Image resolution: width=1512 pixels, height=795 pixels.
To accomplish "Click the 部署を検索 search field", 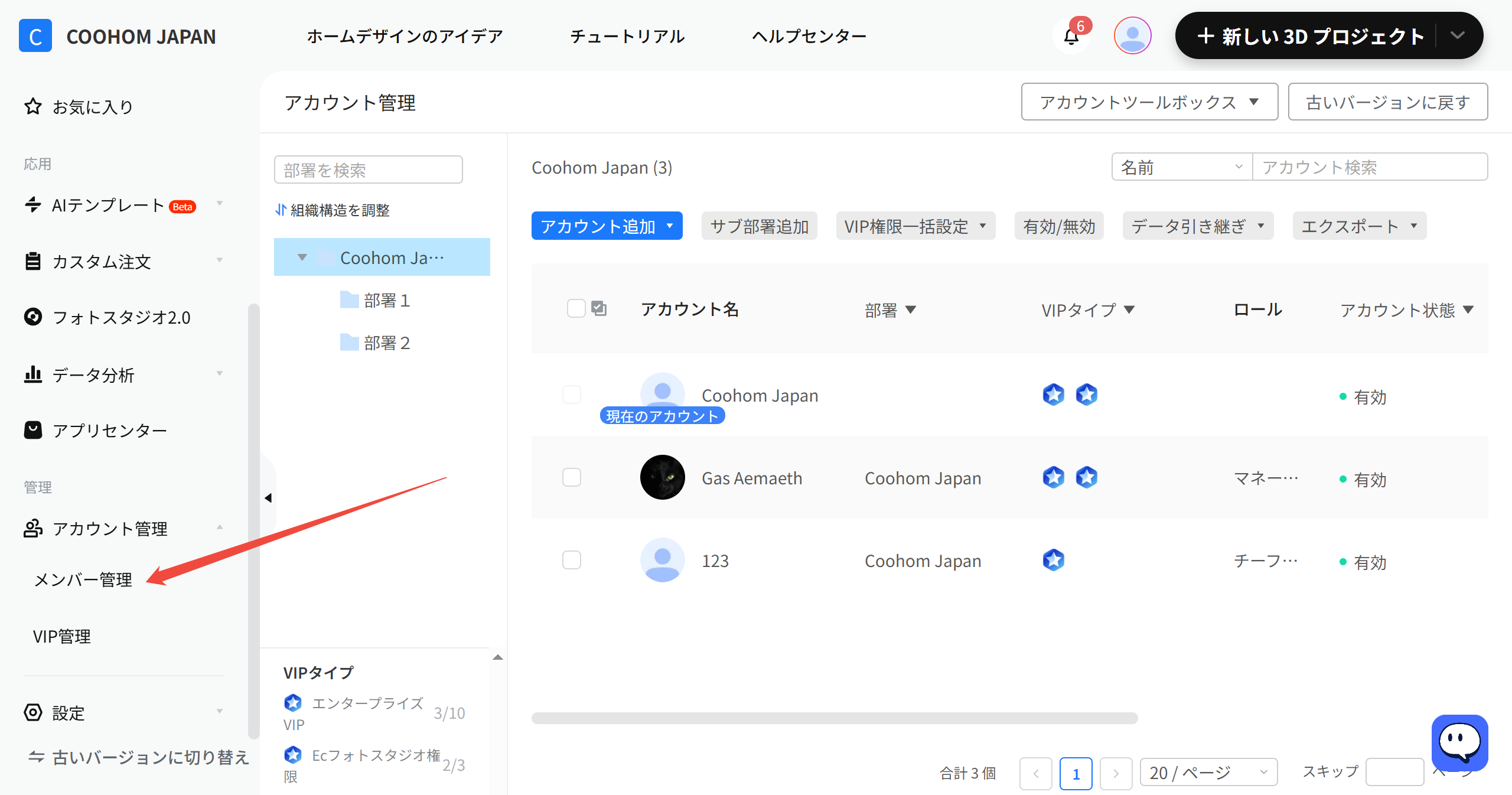I will pyautogui.click(x=369, y=170).
